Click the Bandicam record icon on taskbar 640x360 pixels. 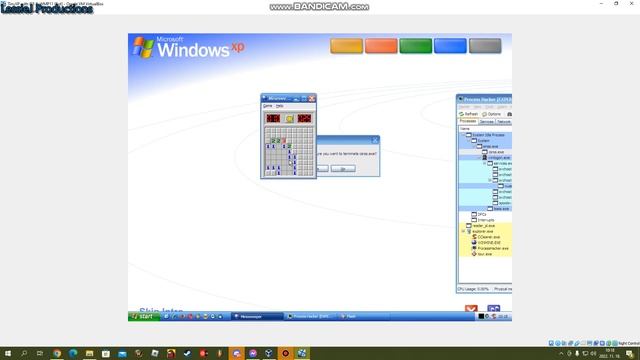[285, 353]
